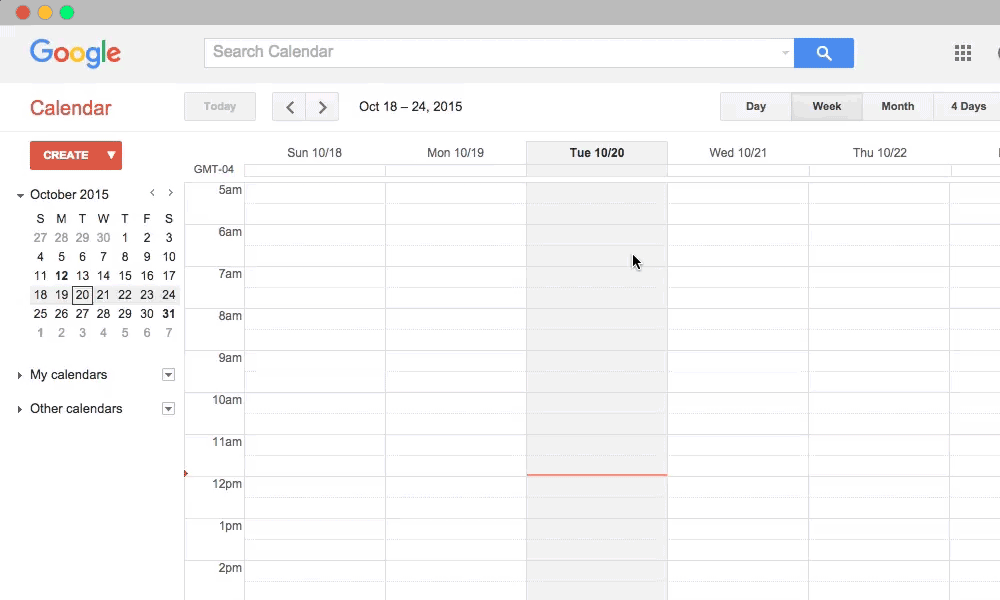Click the Other calendars label
This screenshot has height=600, width=1000.
[x=76, y=409]
